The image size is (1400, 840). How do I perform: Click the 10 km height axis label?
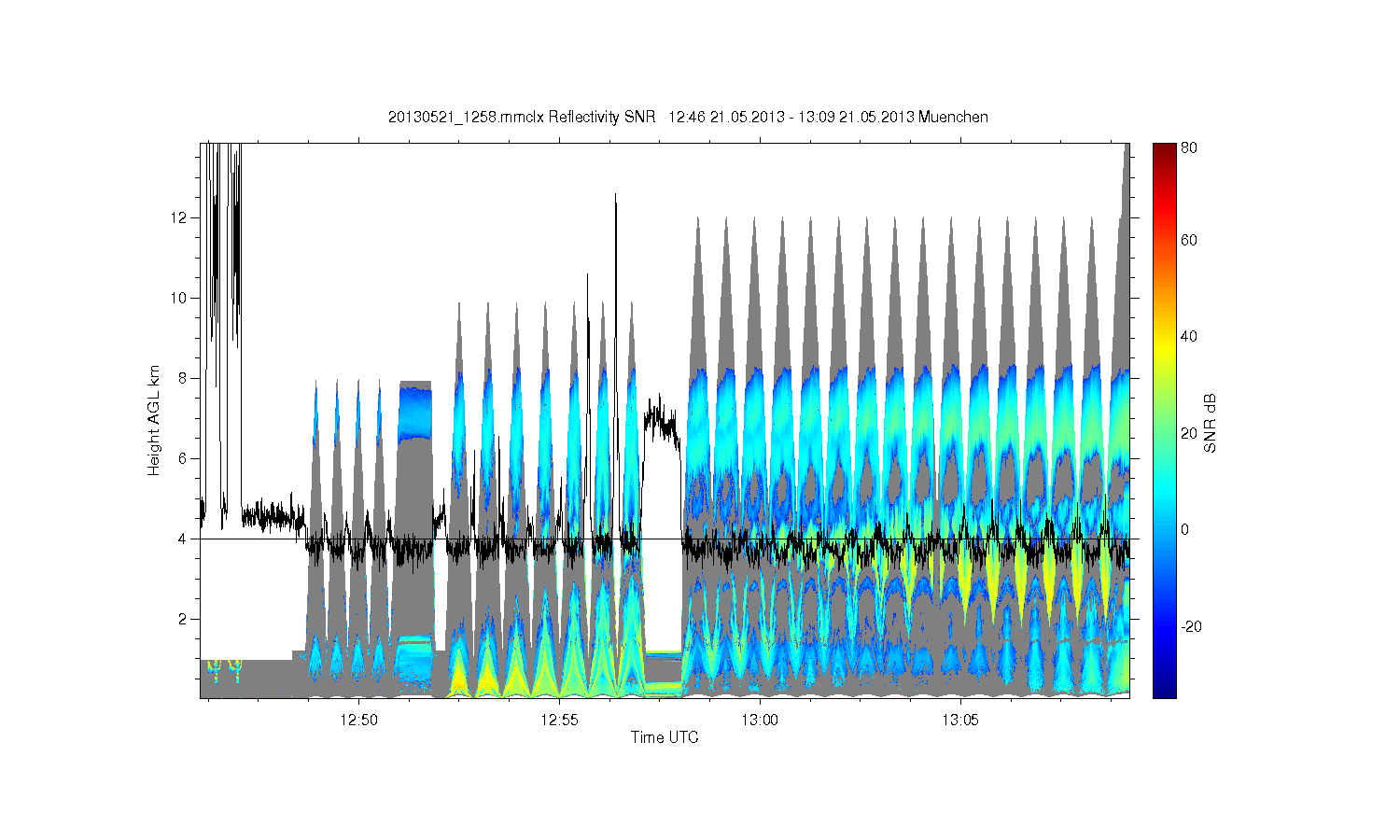(181, 298)
